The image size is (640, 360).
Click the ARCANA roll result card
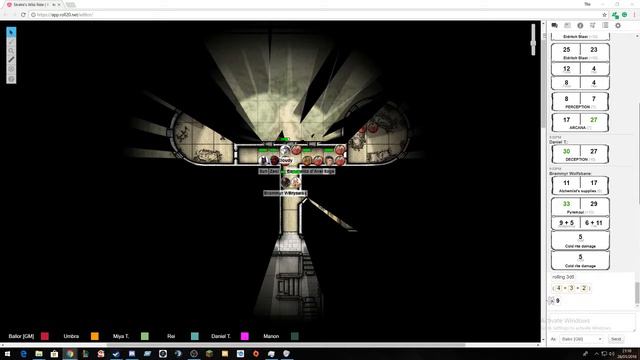[580, 122]
